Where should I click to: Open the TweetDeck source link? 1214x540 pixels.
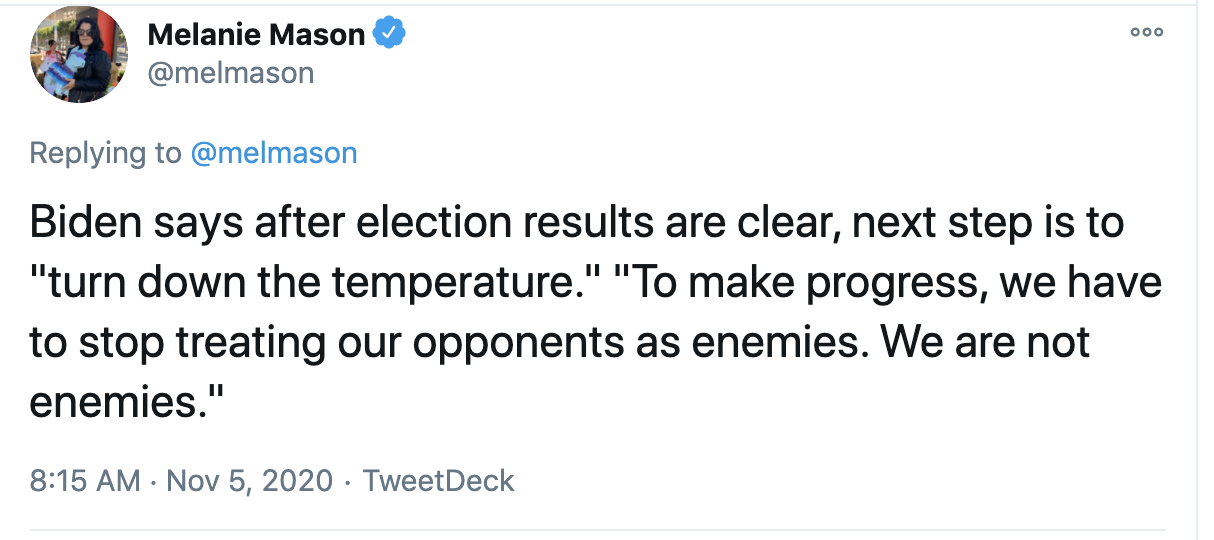point(438,480)
